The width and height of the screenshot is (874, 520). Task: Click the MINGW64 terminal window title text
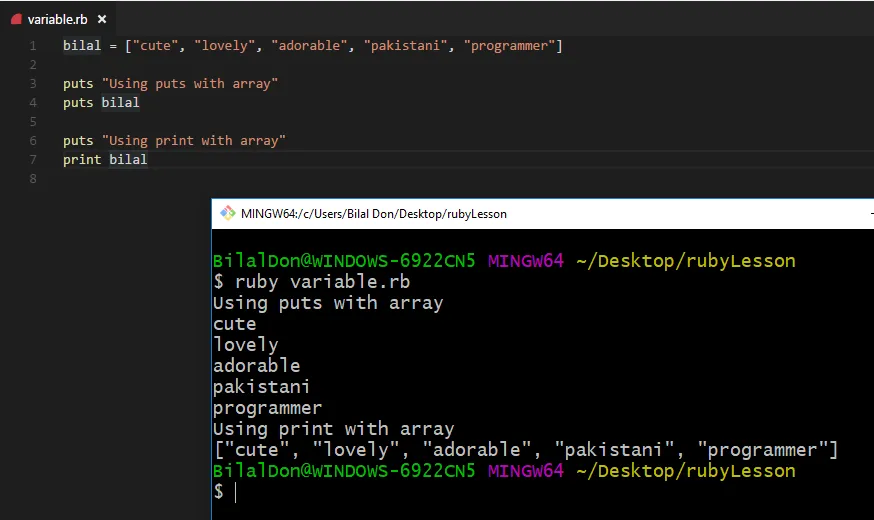point(373,214)
